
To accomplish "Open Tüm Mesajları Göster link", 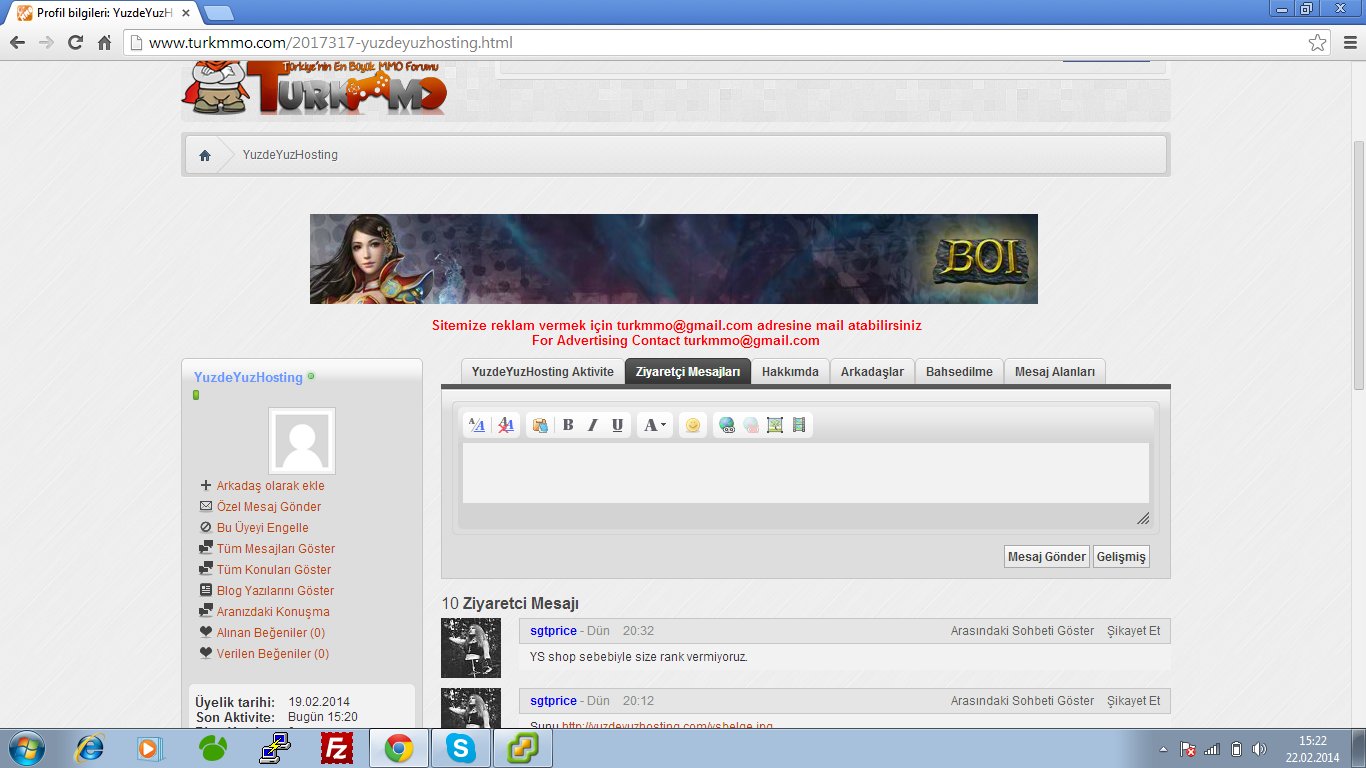I will (276, 549).
